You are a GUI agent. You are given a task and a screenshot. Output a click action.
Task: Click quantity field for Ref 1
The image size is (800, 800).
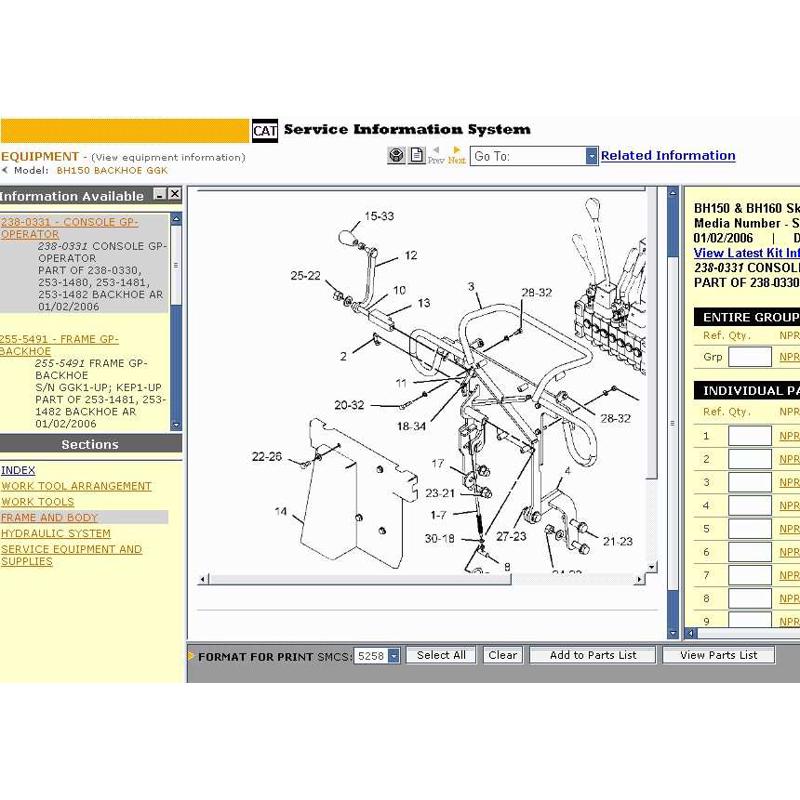coord(749,436)
